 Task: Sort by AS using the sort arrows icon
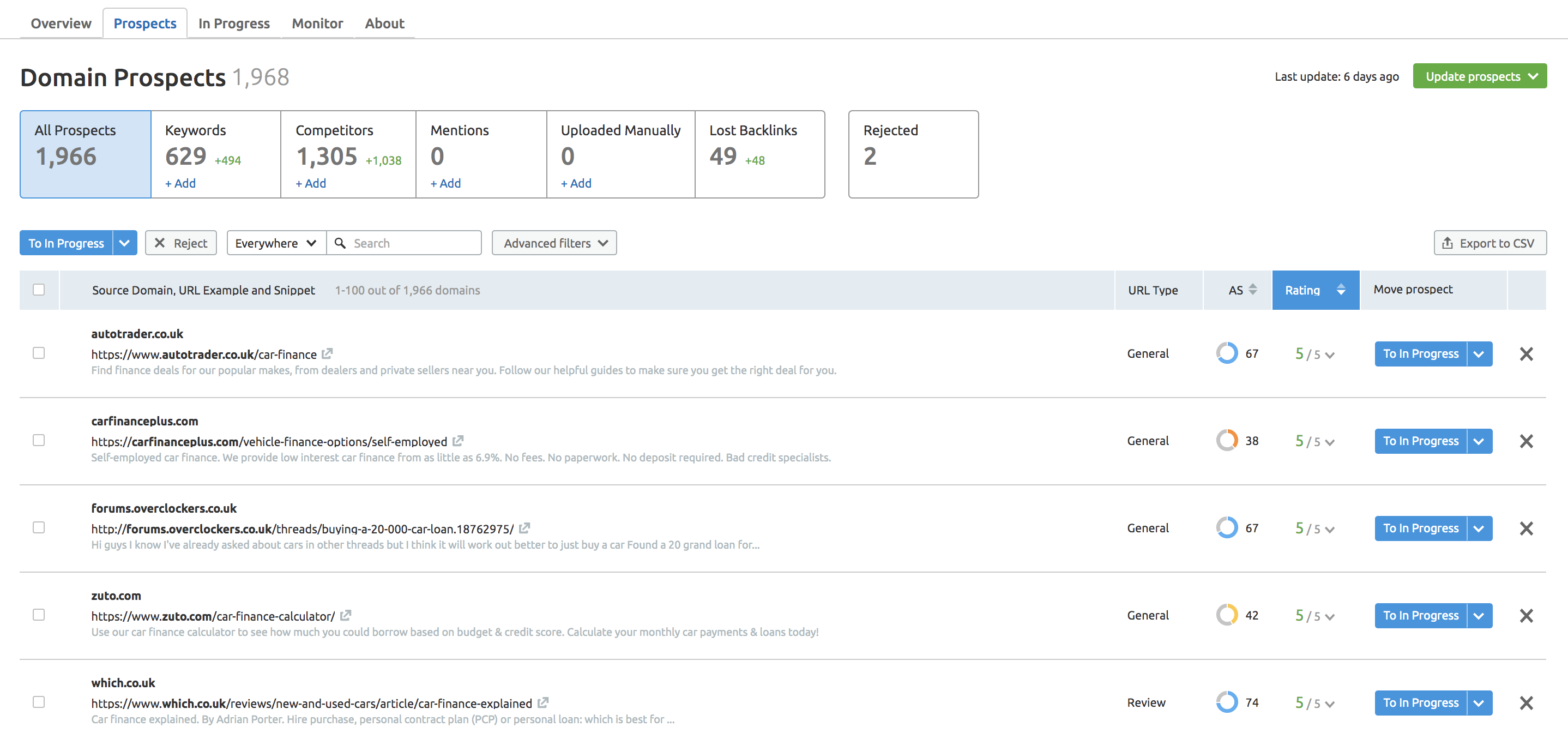point(1252,290)
